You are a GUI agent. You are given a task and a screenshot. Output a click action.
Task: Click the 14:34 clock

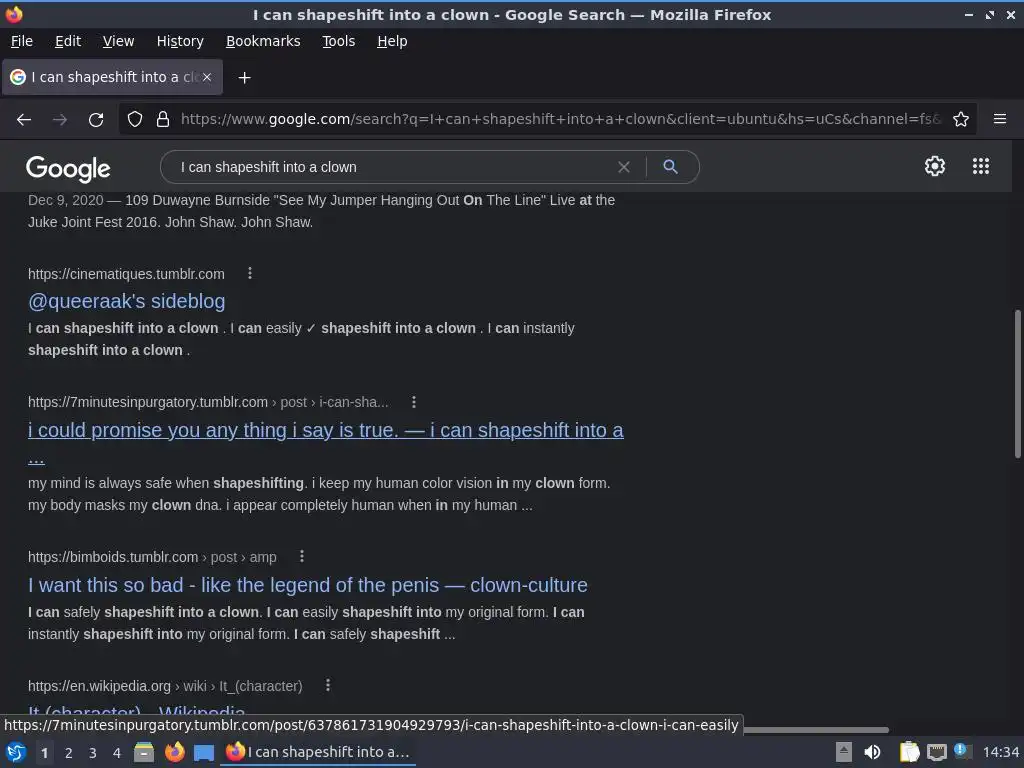[1000, 752]
